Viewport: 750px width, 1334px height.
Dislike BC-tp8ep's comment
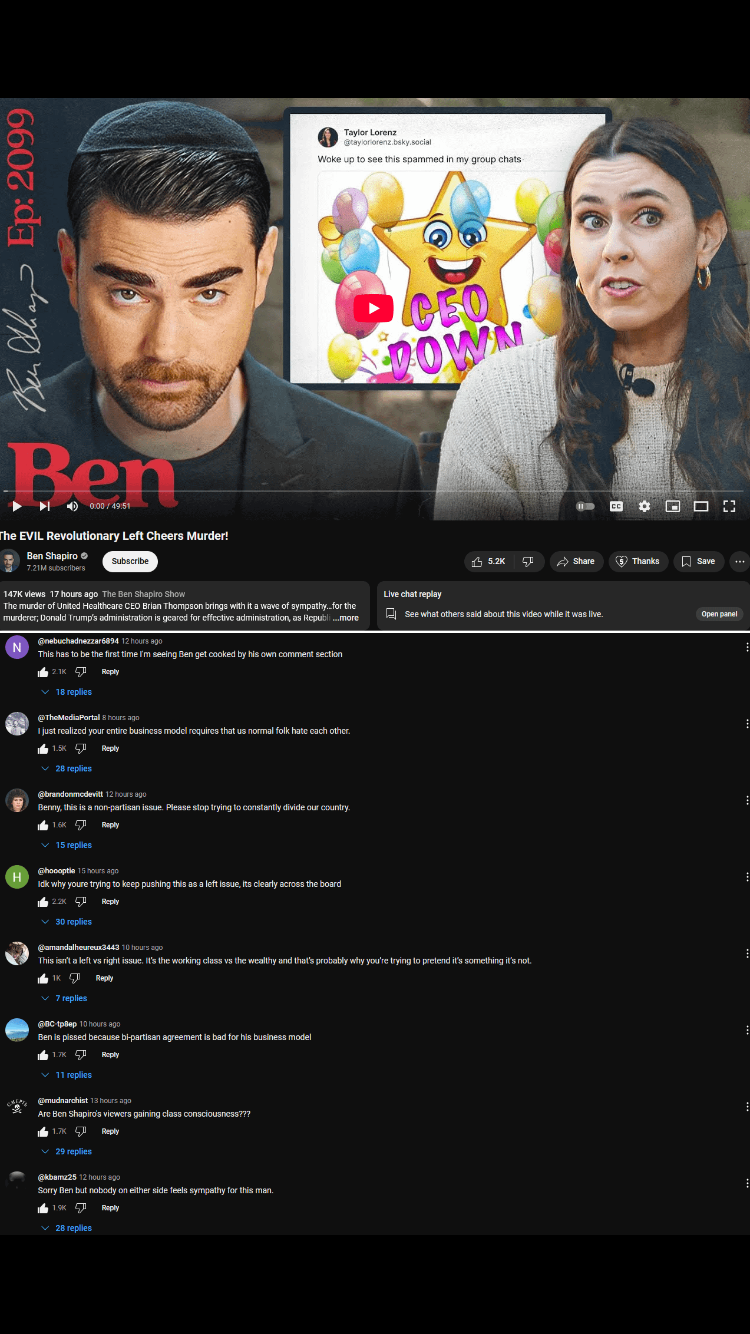[x=81, y=1055]
